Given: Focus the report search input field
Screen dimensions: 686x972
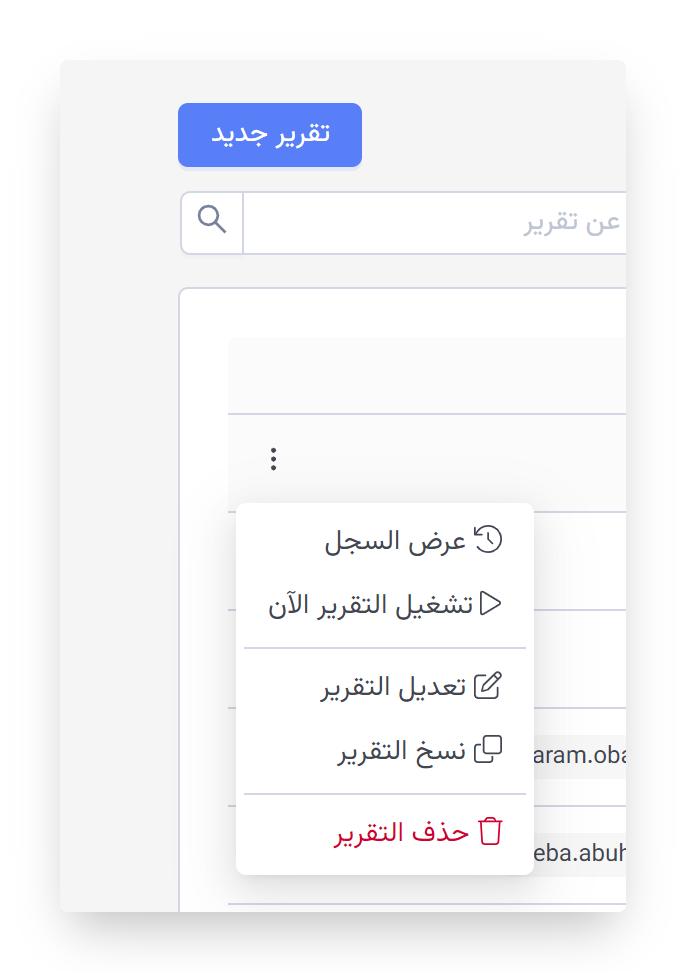Looking at the screenshot, I should [434, 223].
